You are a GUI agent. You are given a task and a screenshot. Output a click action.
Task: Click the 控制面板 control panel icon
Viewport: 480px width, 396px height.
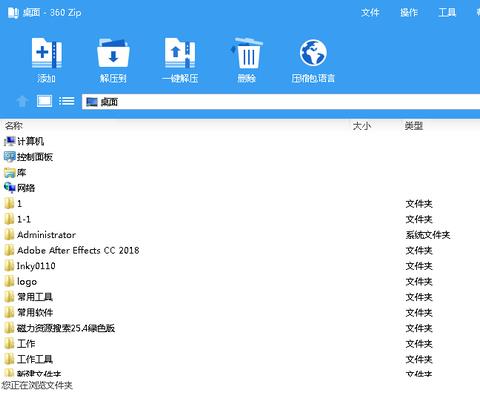pyautogui.click(x=10, y=157)
